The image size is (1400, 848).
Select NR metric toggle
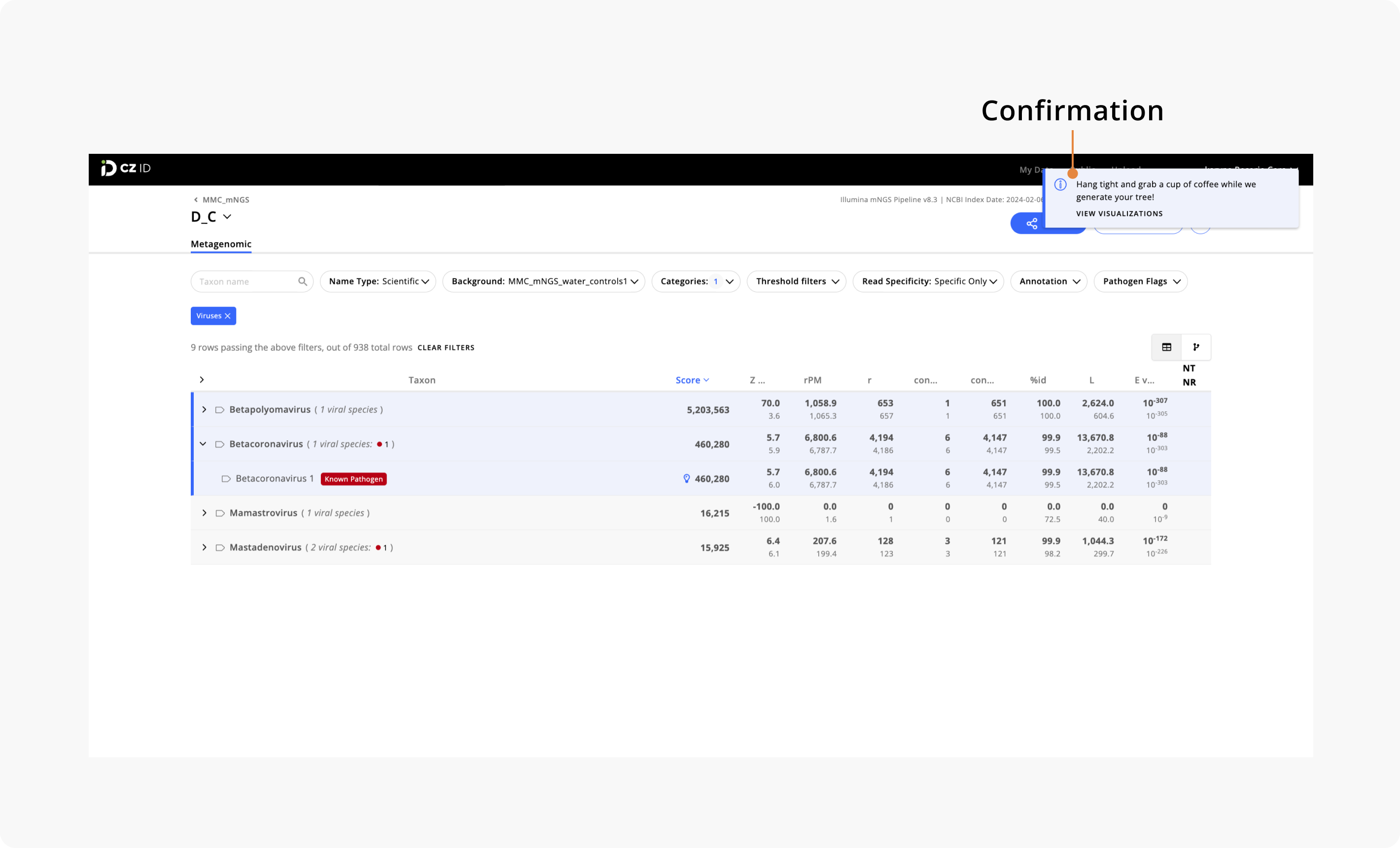(1189, 383)
